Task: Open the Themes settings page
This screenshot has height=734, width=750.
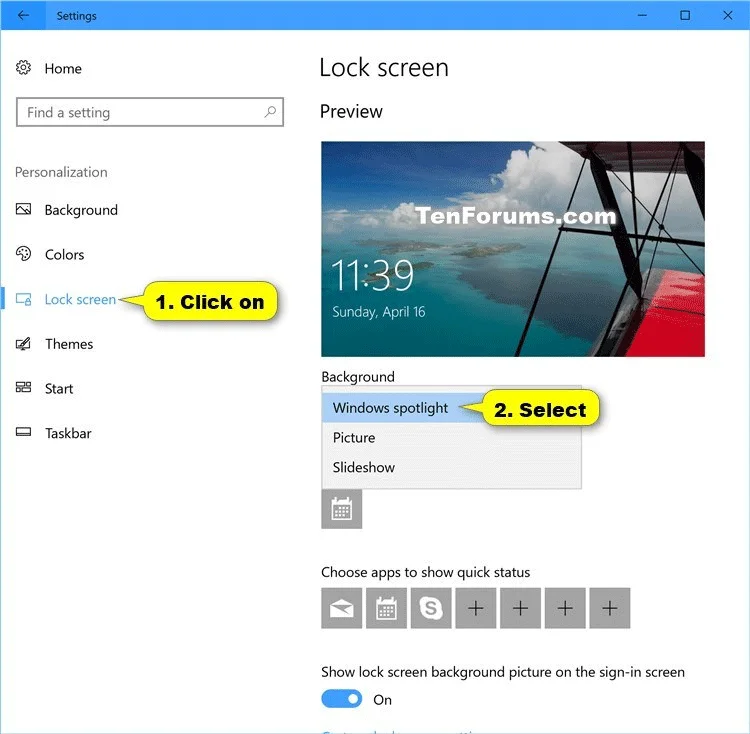Action: point(69,344)
